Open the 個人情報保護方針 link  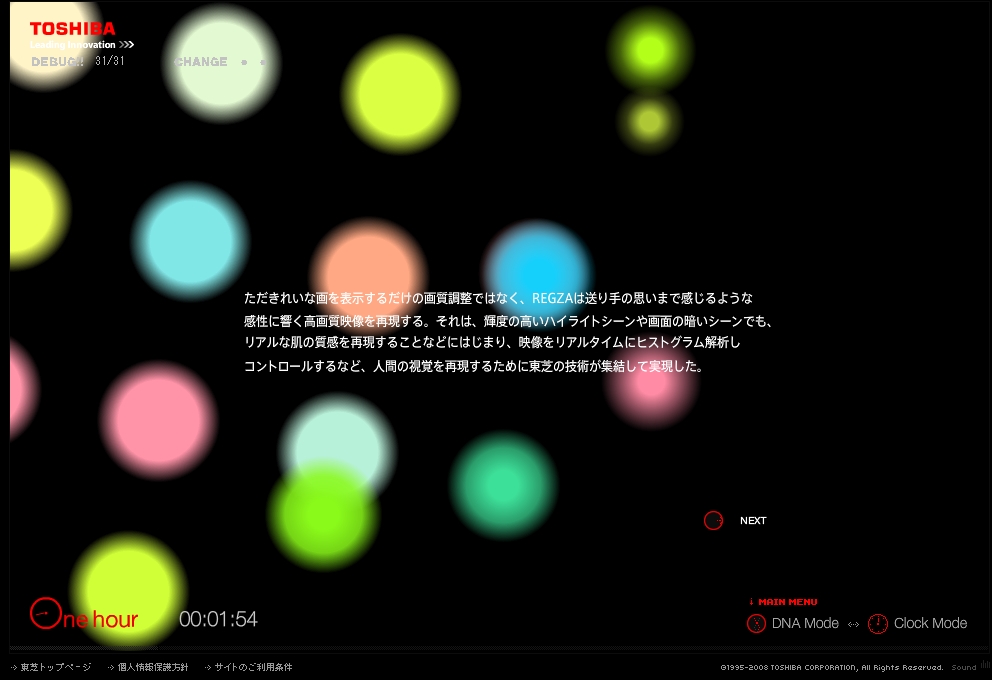click(x=152, y=667)
